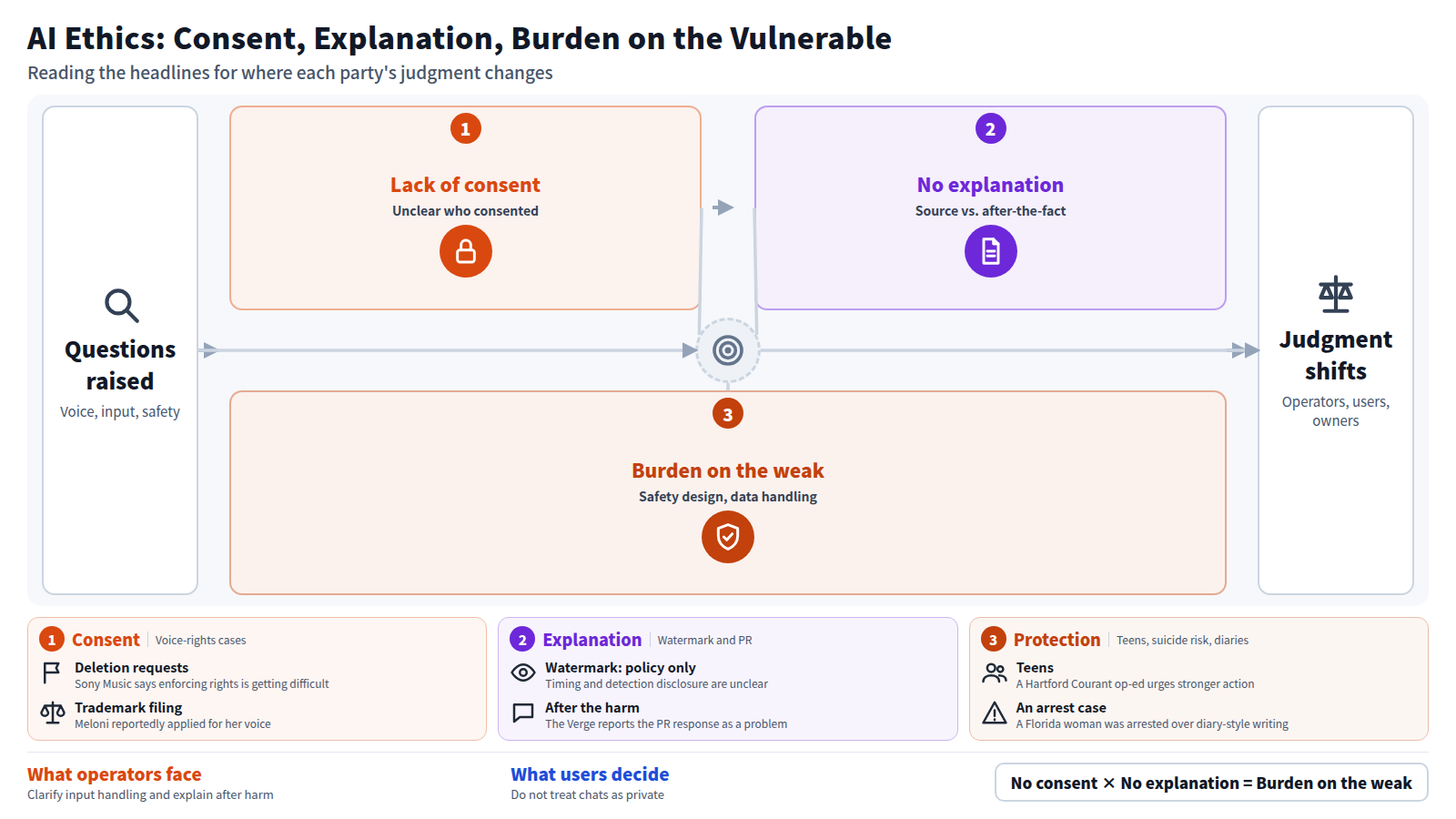The height and width of the screenshot is (819, 1456).
Task: Click the scales icon beside Trademark filing
Action: 53,713
